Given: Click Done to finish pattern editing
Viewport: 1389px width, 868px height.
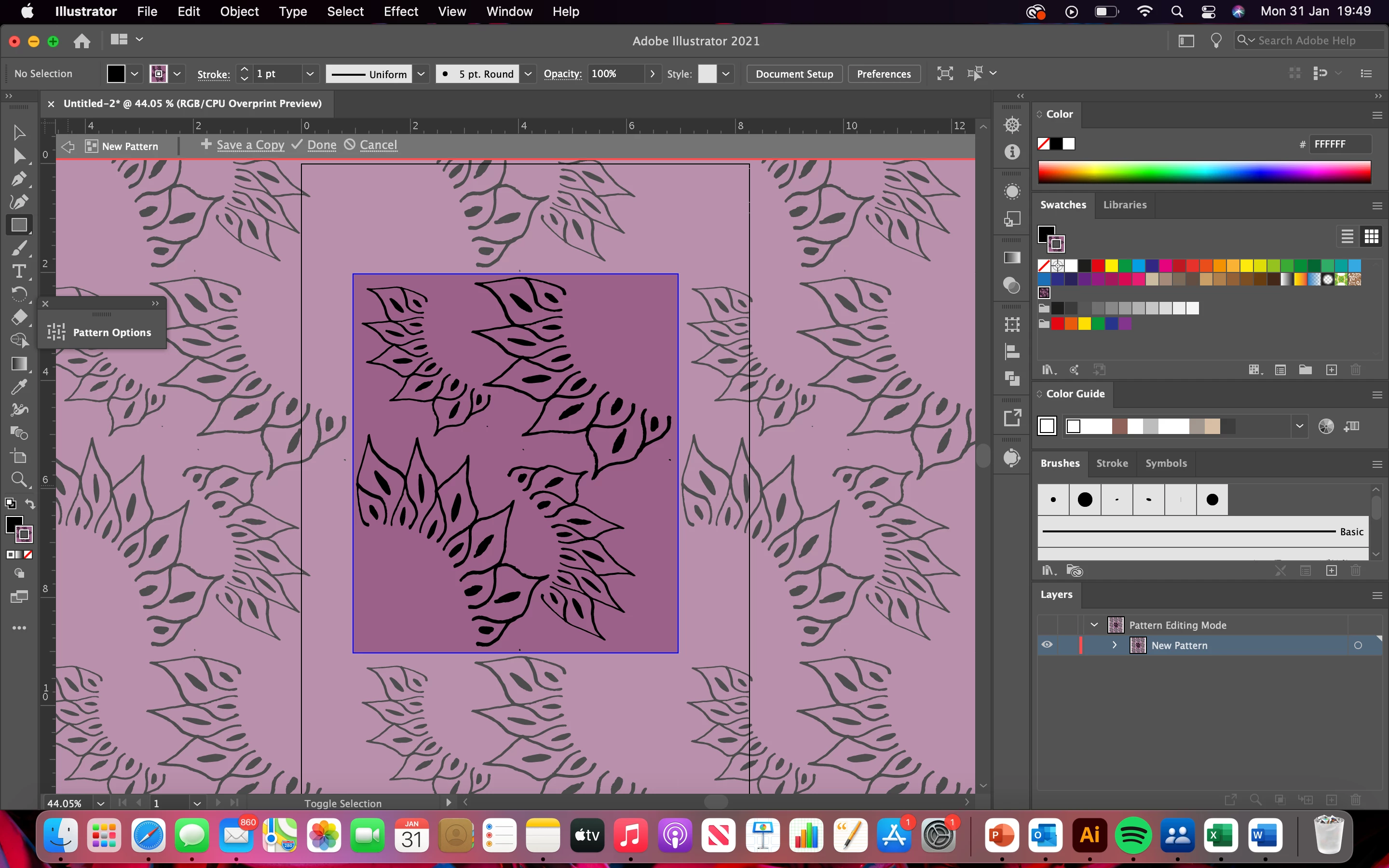Looking at the screenshot, I should pyautogui.click(x=321, y=145).
